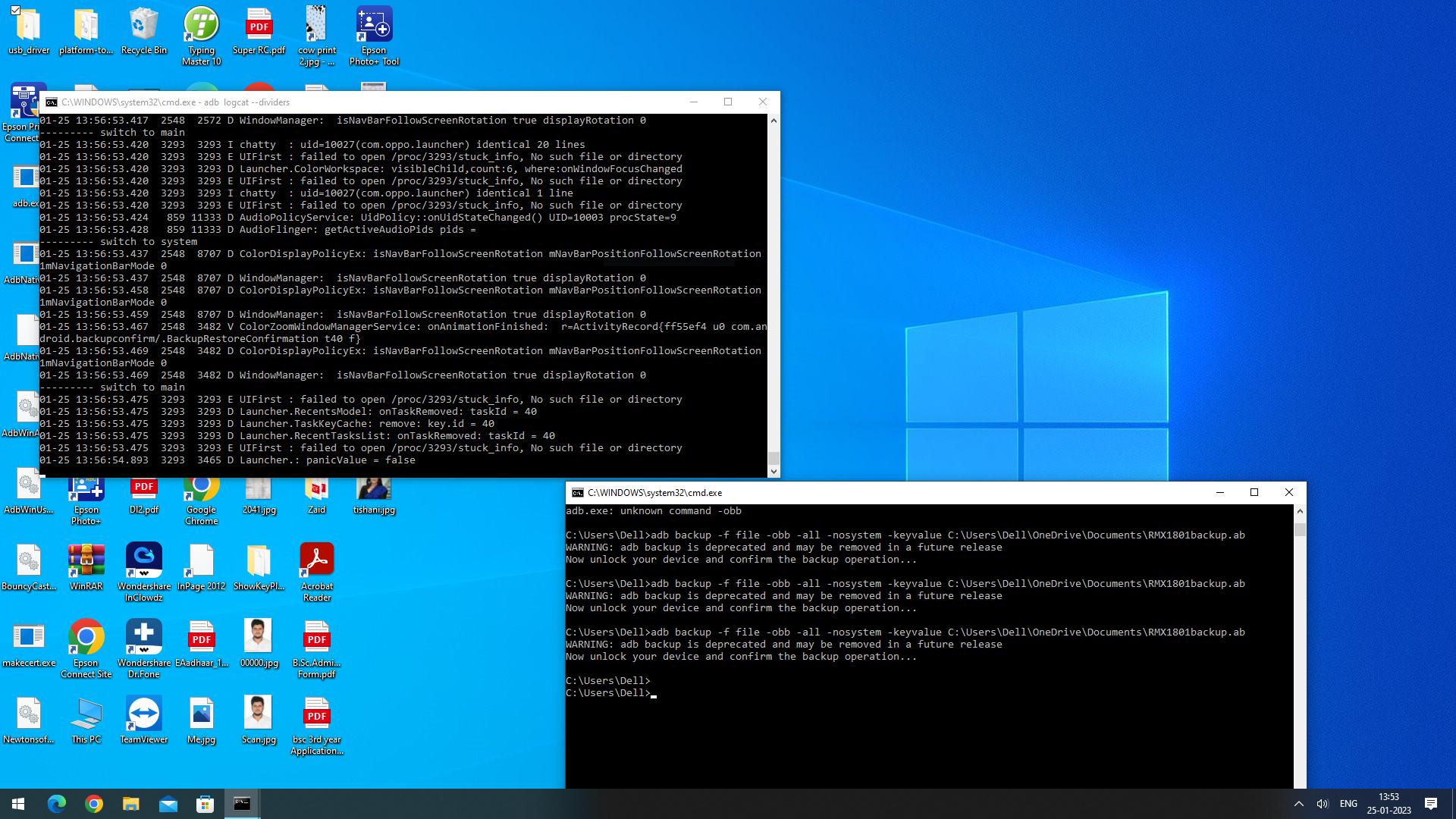The height and width of the screenshot is (819, 1456).
Task: Open Super RC.pdf file
Action: 259,32
